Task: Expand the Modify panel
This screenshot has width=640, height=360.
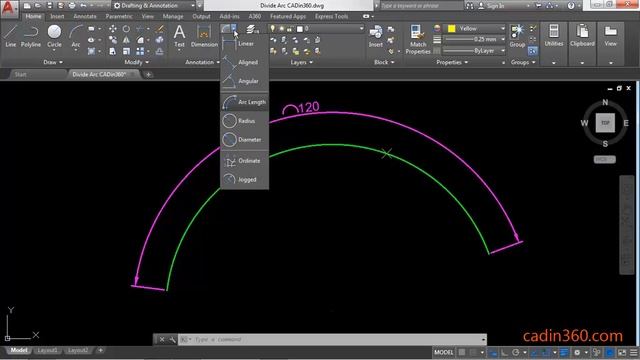Action: [x=136, y=62]
